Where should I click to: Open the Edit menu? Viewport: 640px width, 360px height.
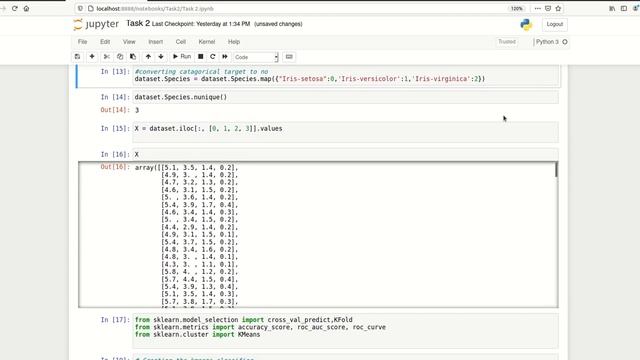point(105,42)
